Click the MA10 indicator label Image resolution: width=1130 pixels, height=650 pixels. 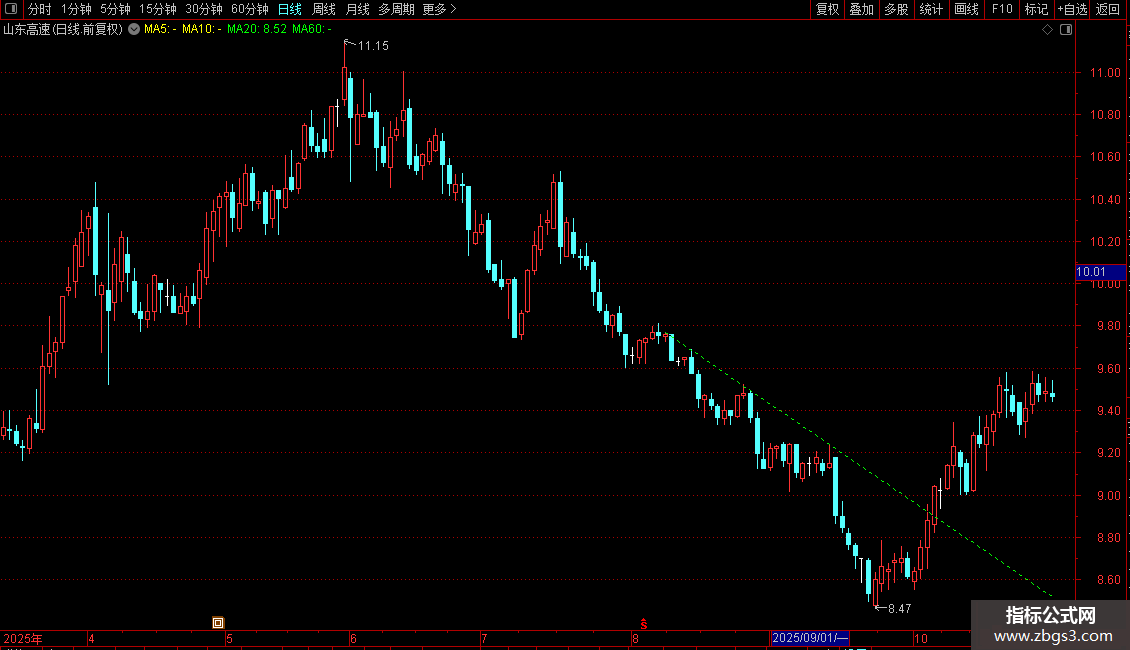(201, 29)
